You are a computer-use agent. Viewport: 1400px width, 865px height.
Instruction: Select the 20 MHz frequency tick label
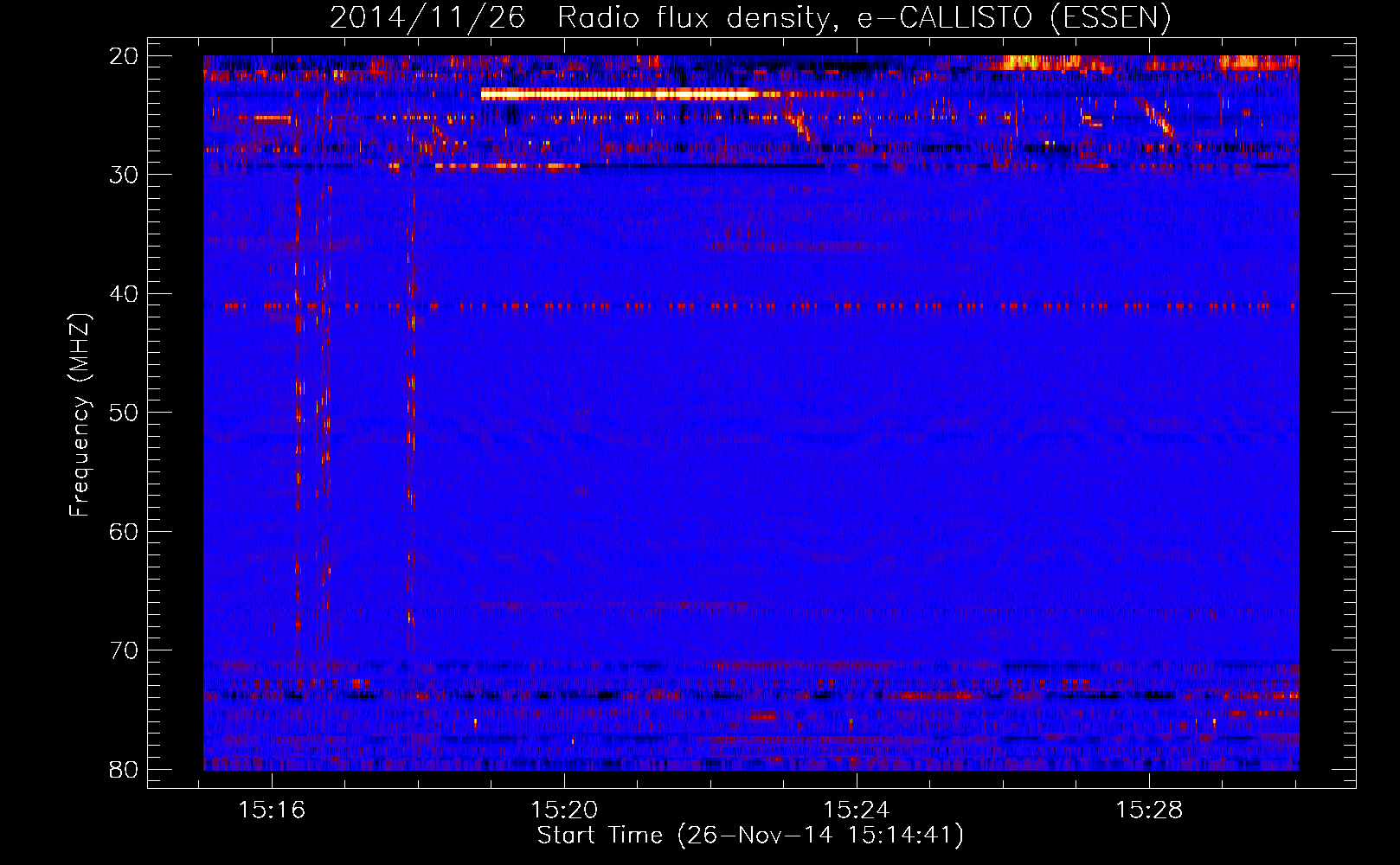(124, 56)
